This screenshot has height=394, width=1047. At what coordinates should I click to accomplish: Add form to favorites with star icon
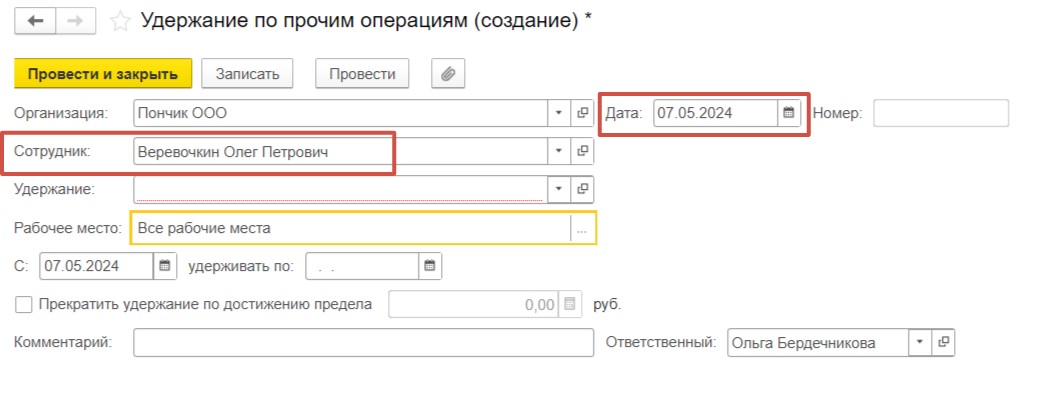[120, 21]
